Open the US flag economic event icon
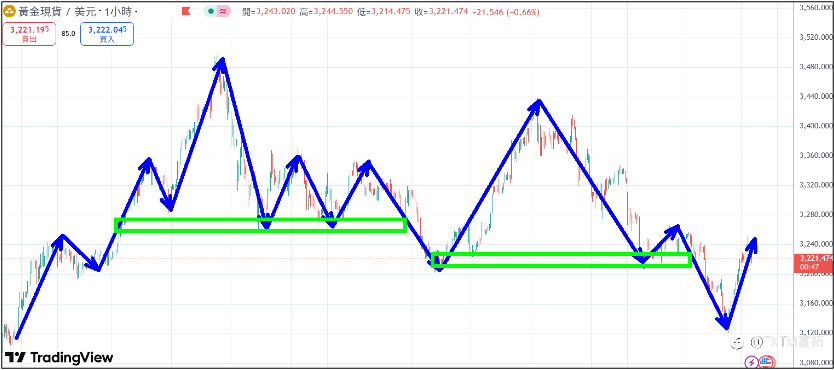 point(765,362)
